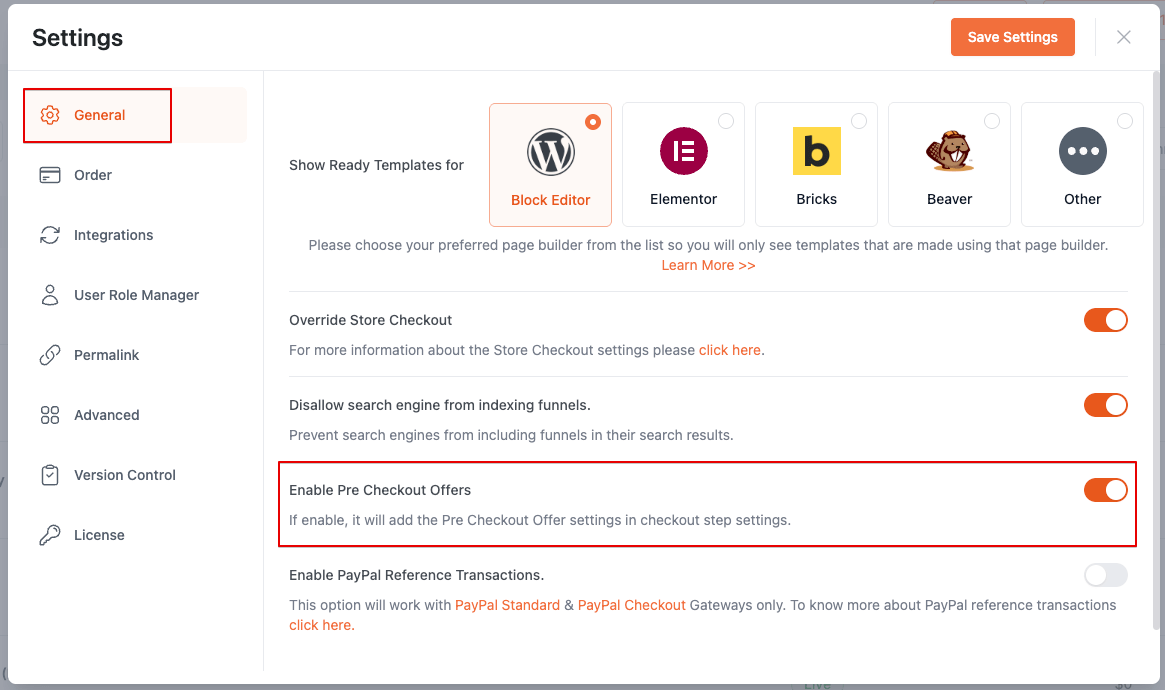This screenshot has height=690, width=1165.
Task: Click the PayPal Standard link
Action: pyautogui.click(x=507, y=605)
